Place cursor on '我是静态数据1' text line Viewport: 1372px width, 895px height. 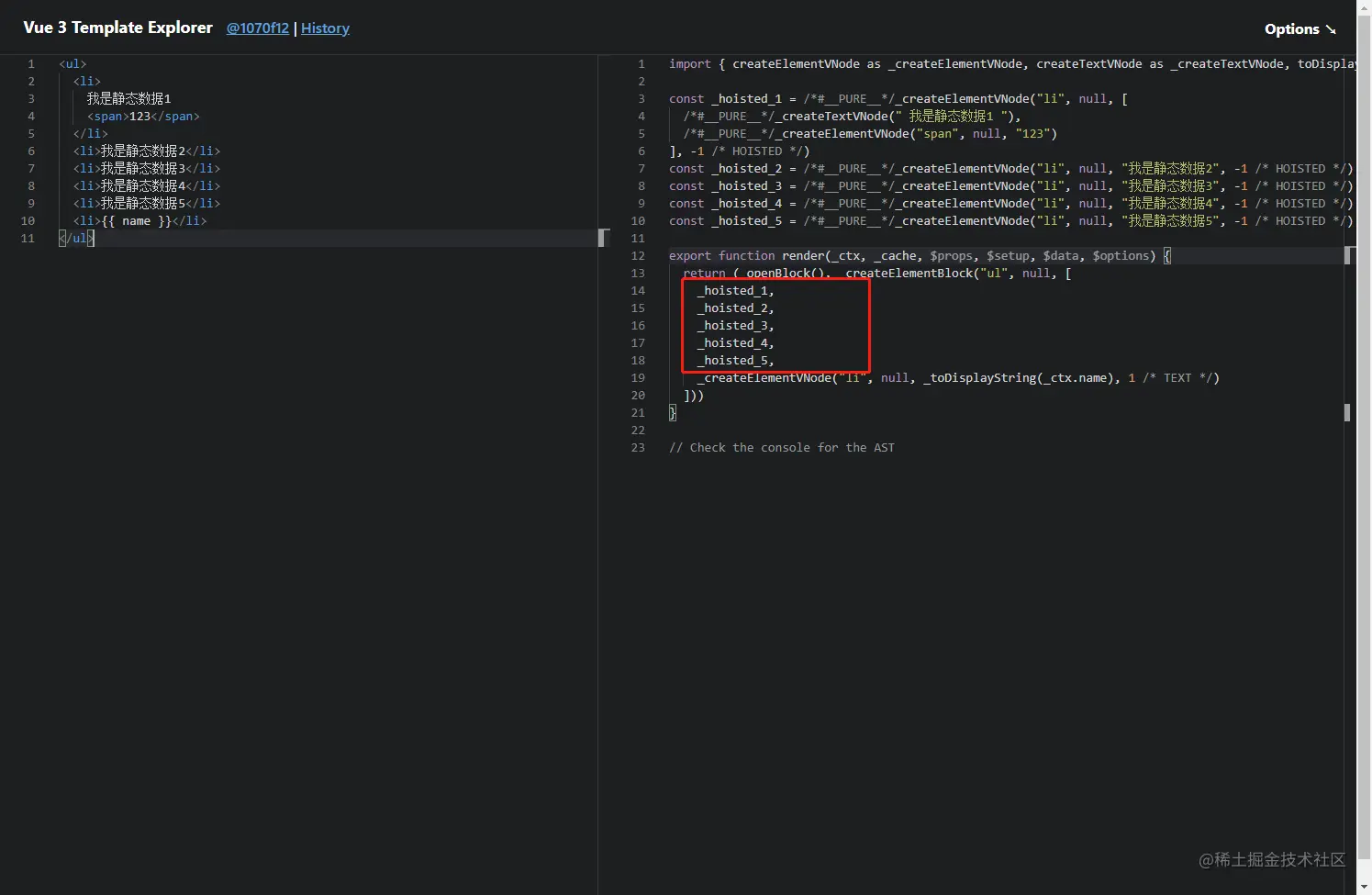(x=128, y=99)
